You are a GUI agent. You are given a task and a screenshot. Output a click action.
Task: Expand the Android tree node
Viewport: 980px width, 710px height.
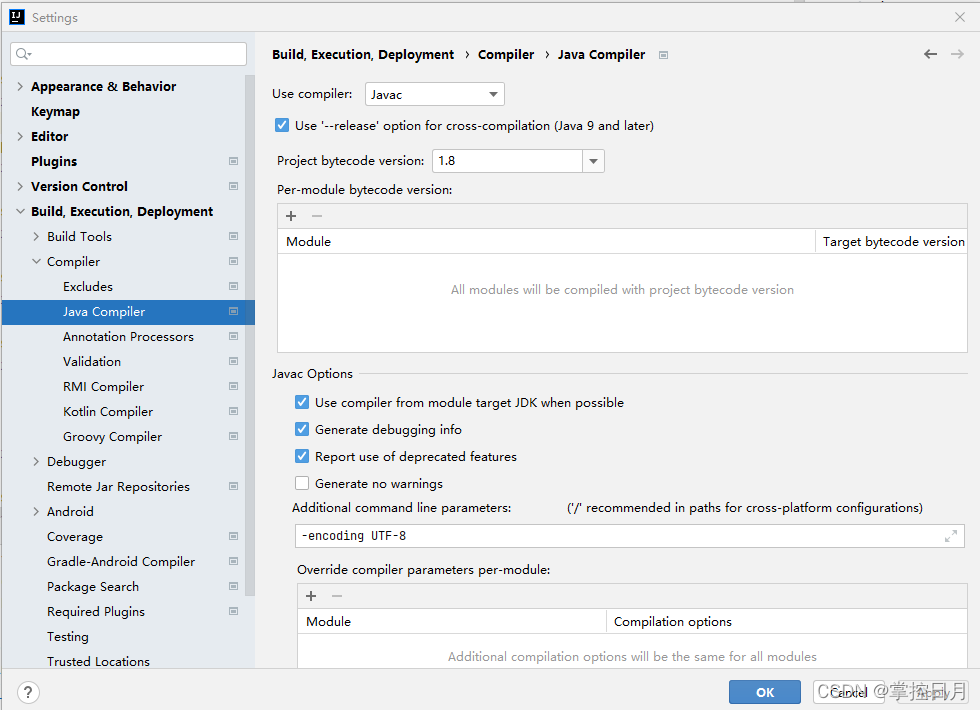tap(36, 511)
